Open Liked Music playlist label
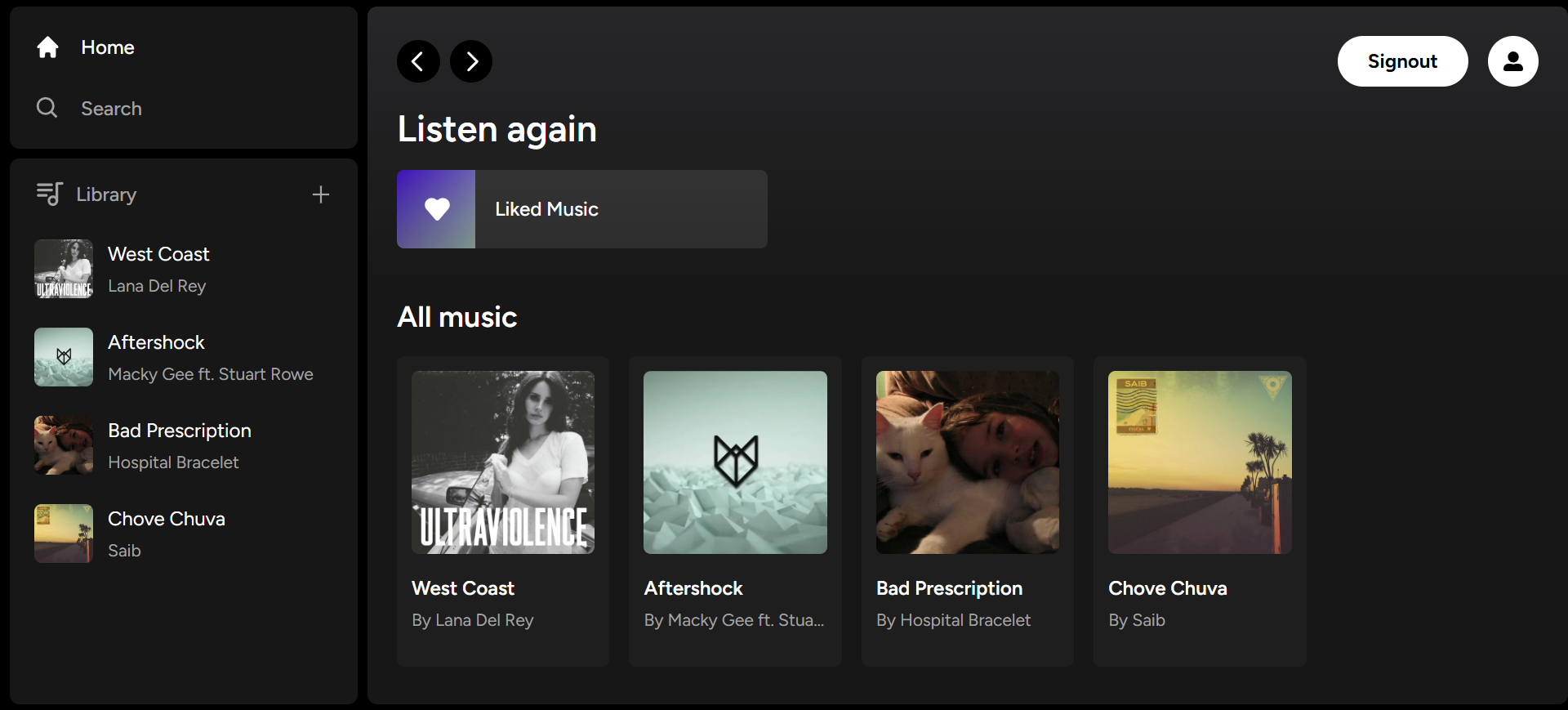This screenshot has width=1568, height=710. 546,209
